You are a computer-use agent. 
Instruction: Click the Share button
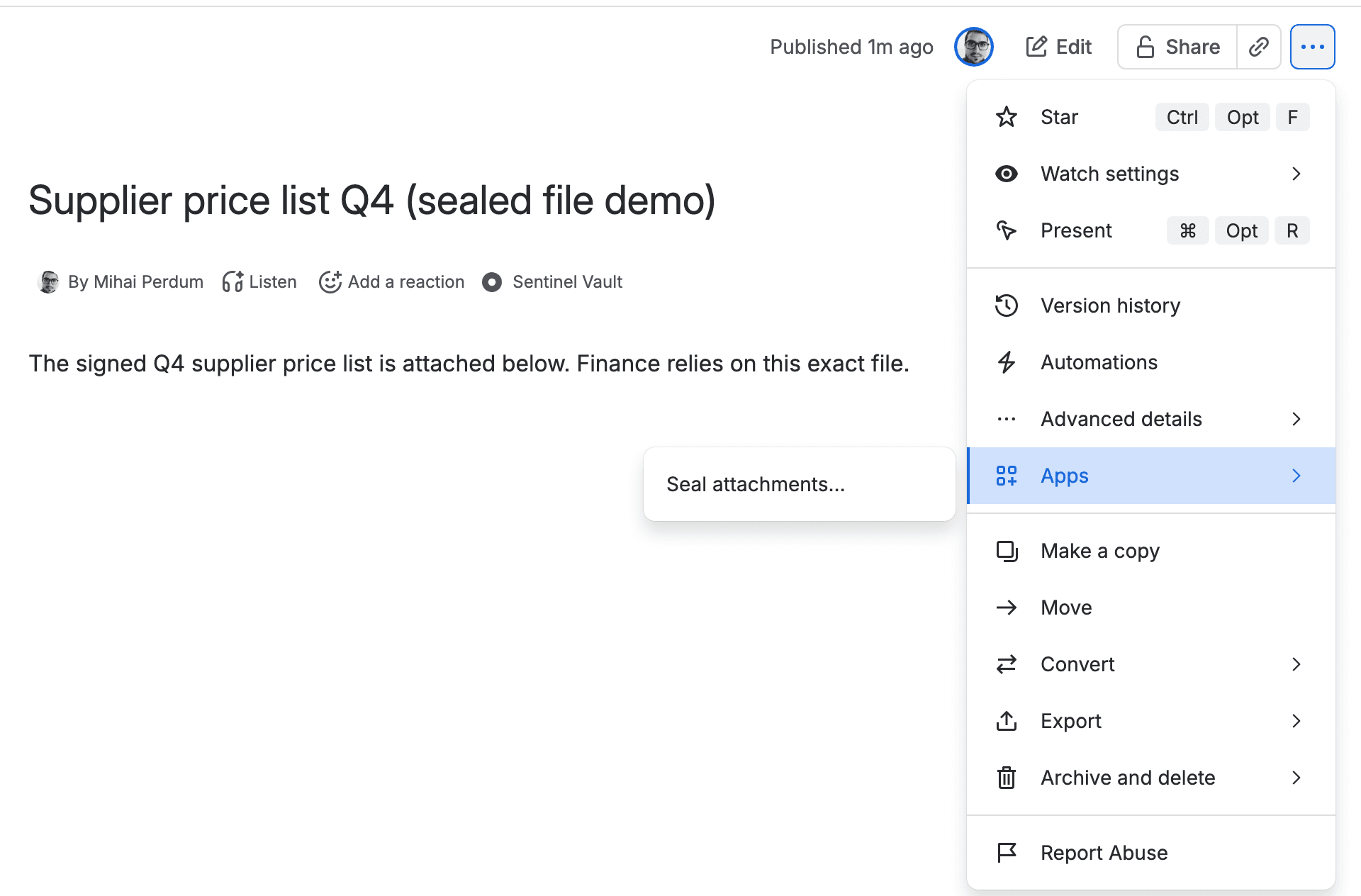[x=1177, y=47]
